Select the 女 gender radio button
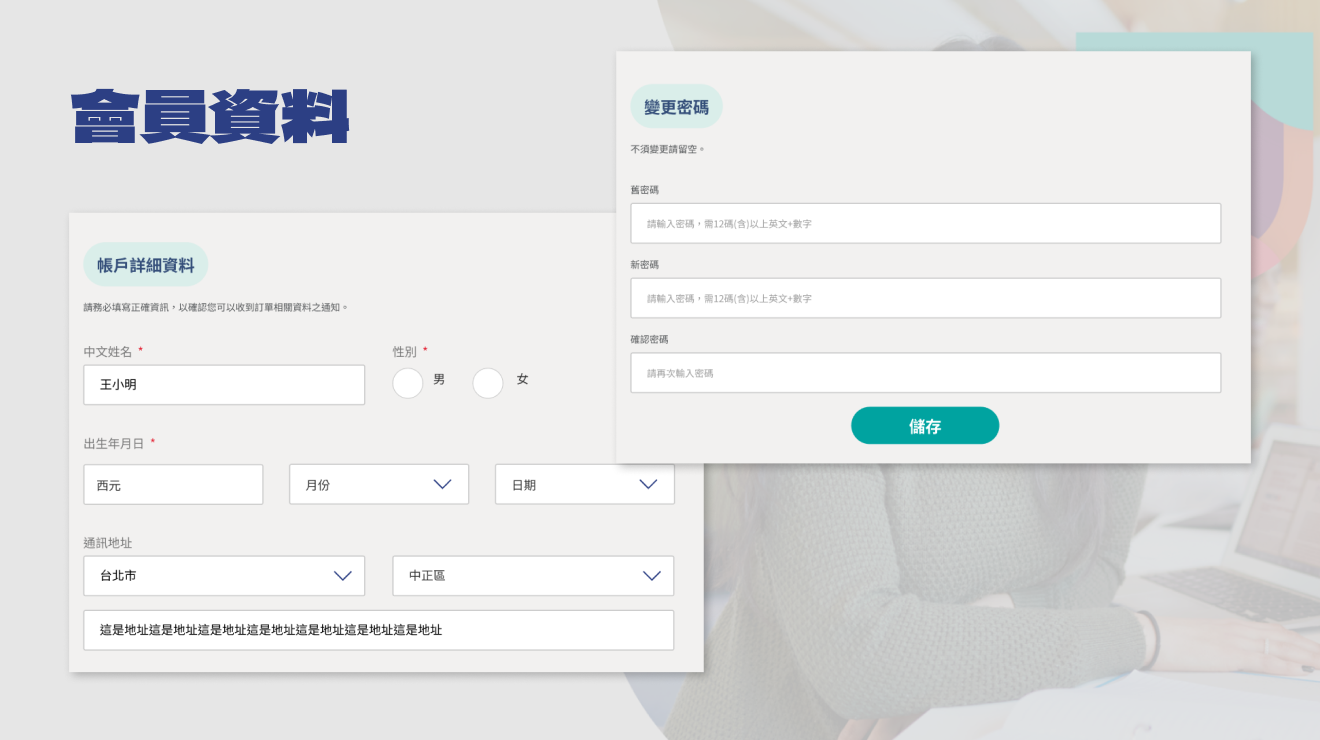Viewport: 1320px width, 740px height. coord(488,383)
